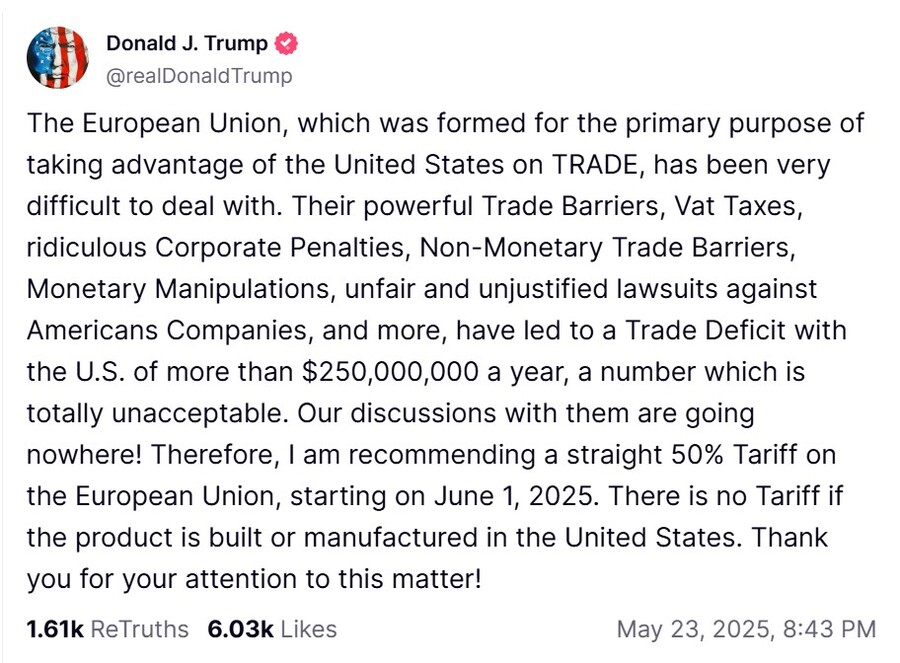Click the opening words The European Union
The width and height of the screenshot is (900, 663).
click(154, 124)
